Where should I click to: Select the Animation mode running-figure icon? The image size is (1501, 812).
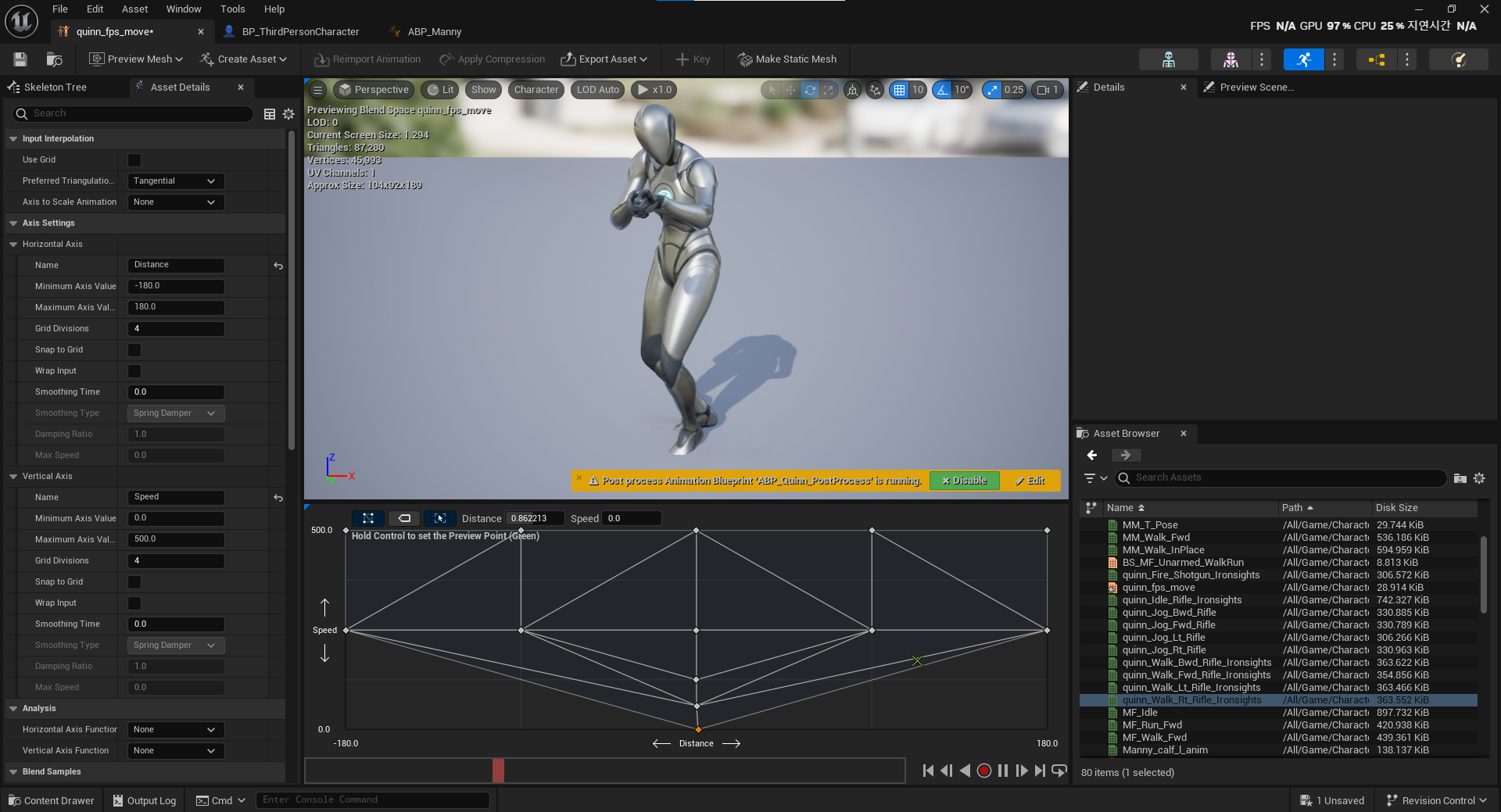click(1303, 59)
